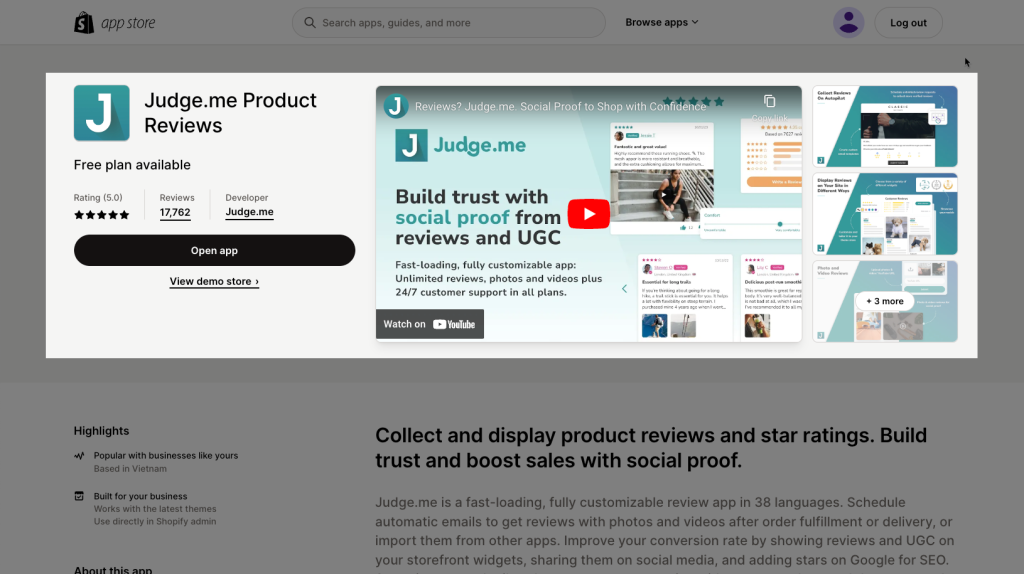1024x574 pixels.
Task: Click the + 3 more screenshots button
Action: pos(885,301)
